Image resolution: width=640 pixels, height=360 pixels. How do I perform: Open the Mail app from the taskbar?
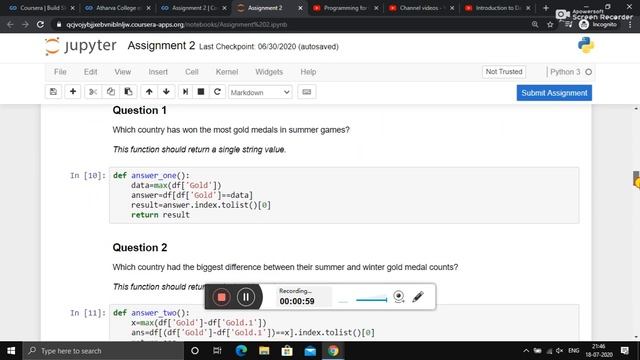click(310, 351)
